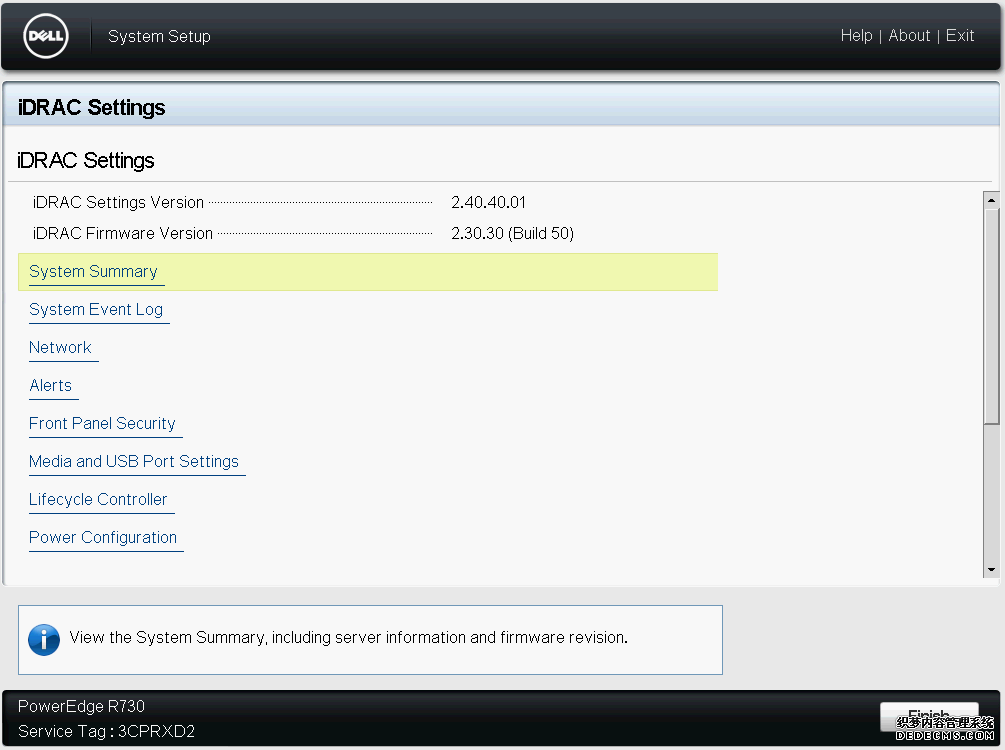Screen dimensions: 1005x750
Task: Exit System Setup via the Exit link
Action: click(960, 36)
